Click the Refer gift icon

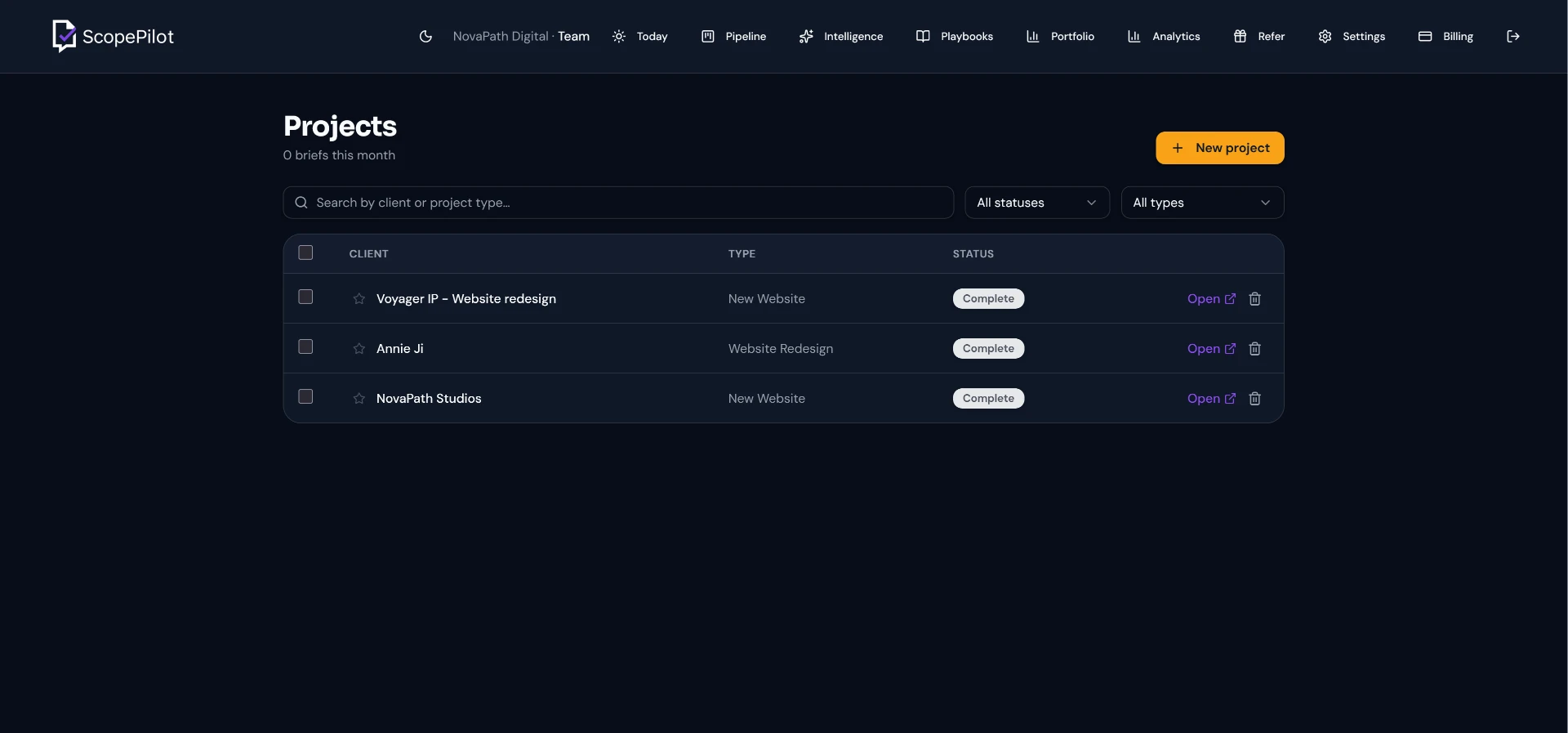(1240, 36)
